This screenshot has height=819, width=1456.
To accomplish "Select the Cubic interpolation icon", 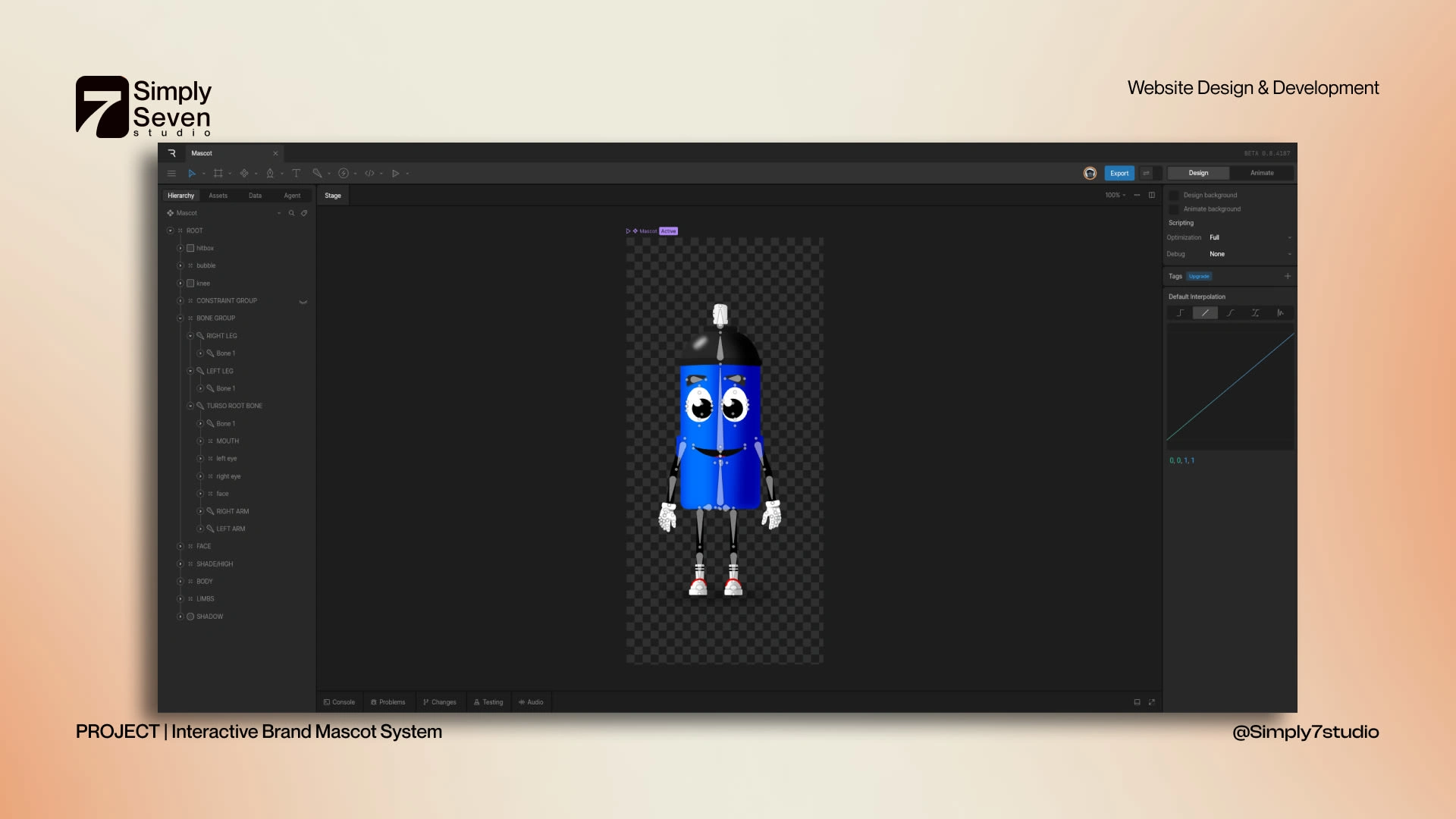I will pos(1230,313).
